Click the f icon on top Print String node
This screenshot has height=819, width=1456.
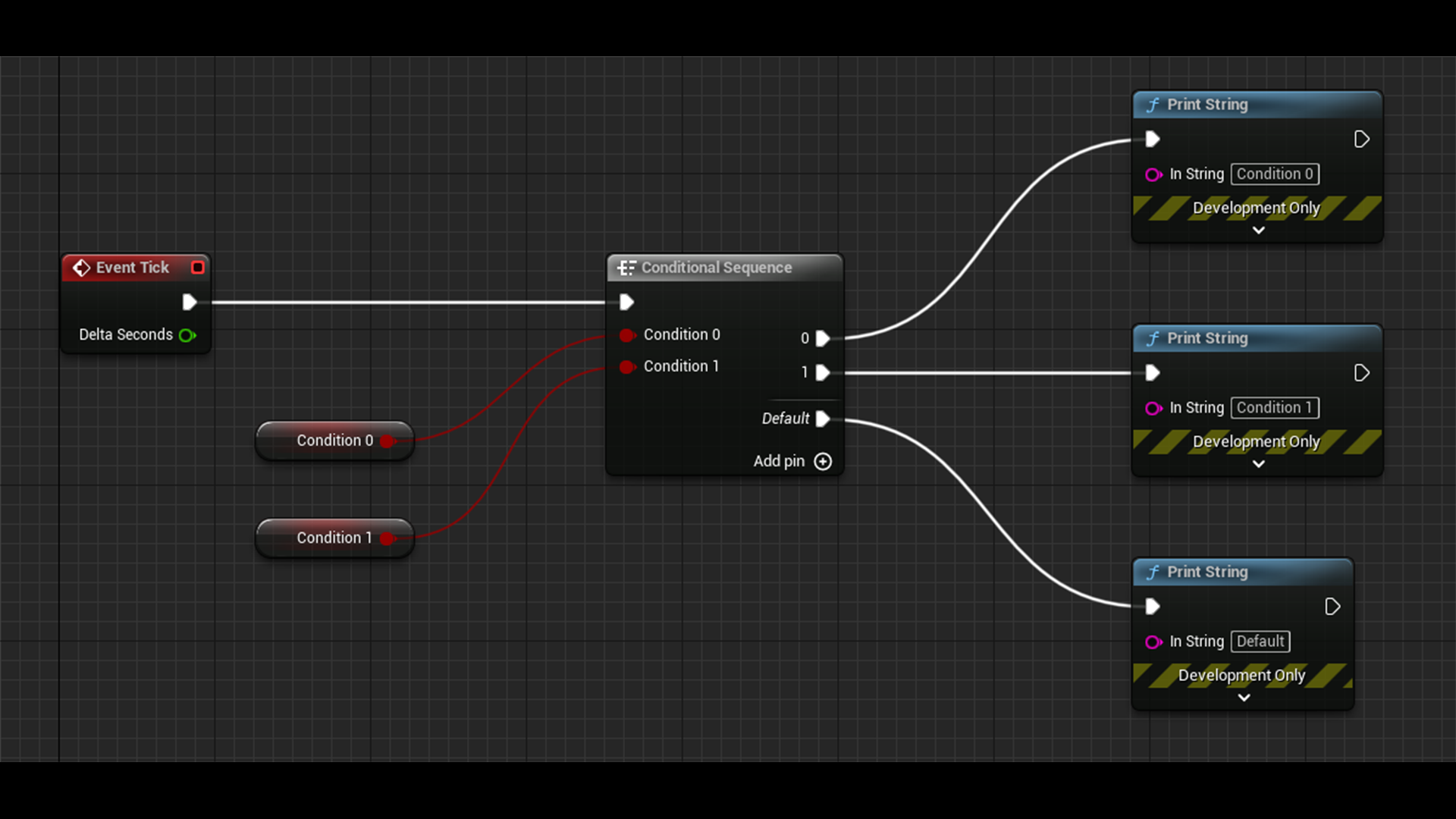[1152, 105]
